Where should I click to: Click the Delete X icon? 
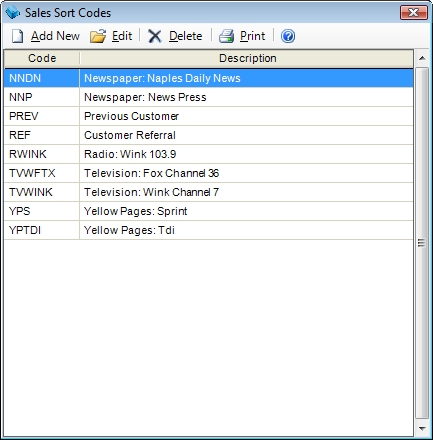click(x=155, y=36)
